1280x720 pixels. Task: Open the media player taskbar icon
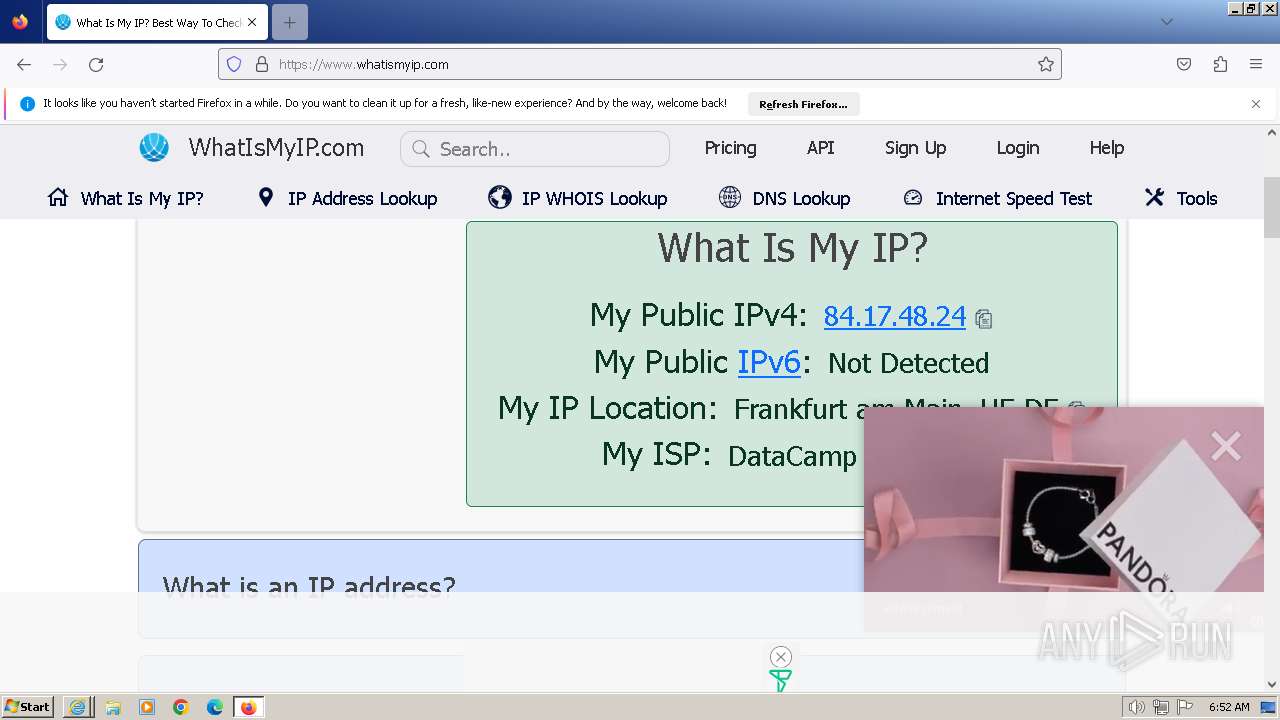point(147,707)
